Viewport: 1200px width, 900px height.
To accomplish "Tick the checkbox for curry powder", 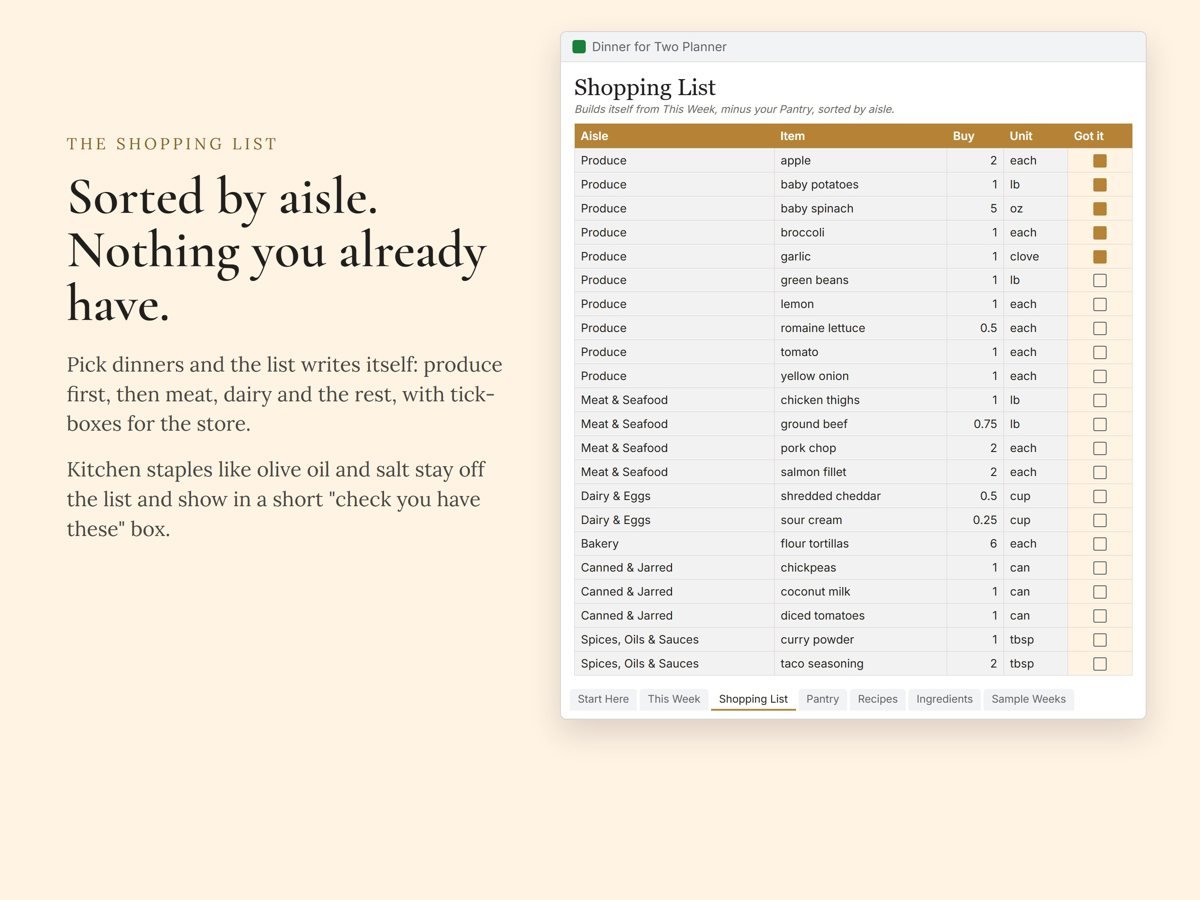I will click(1100, 640).
